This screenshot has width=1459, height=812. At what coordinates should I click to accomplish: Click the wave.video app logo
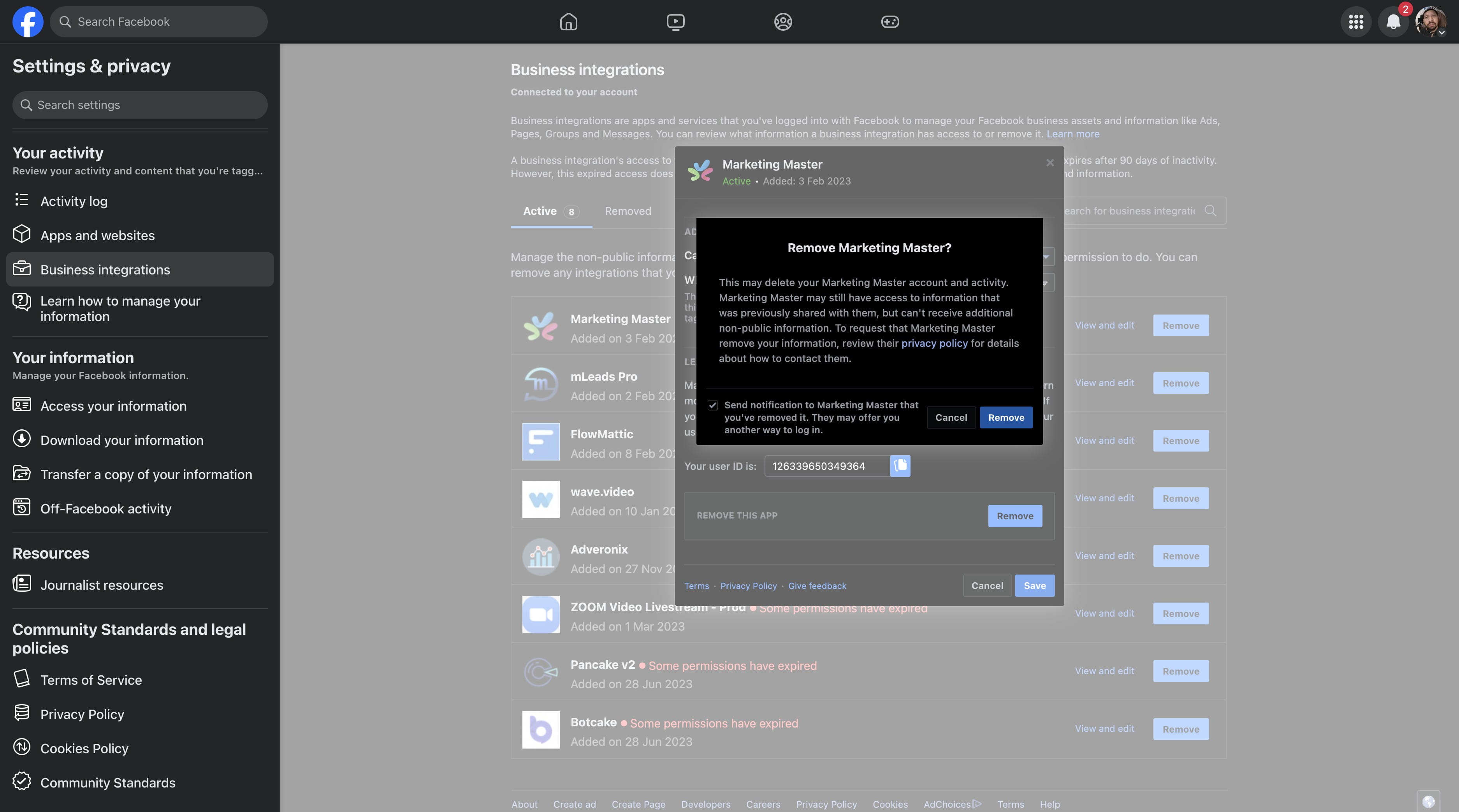[540, 499]
